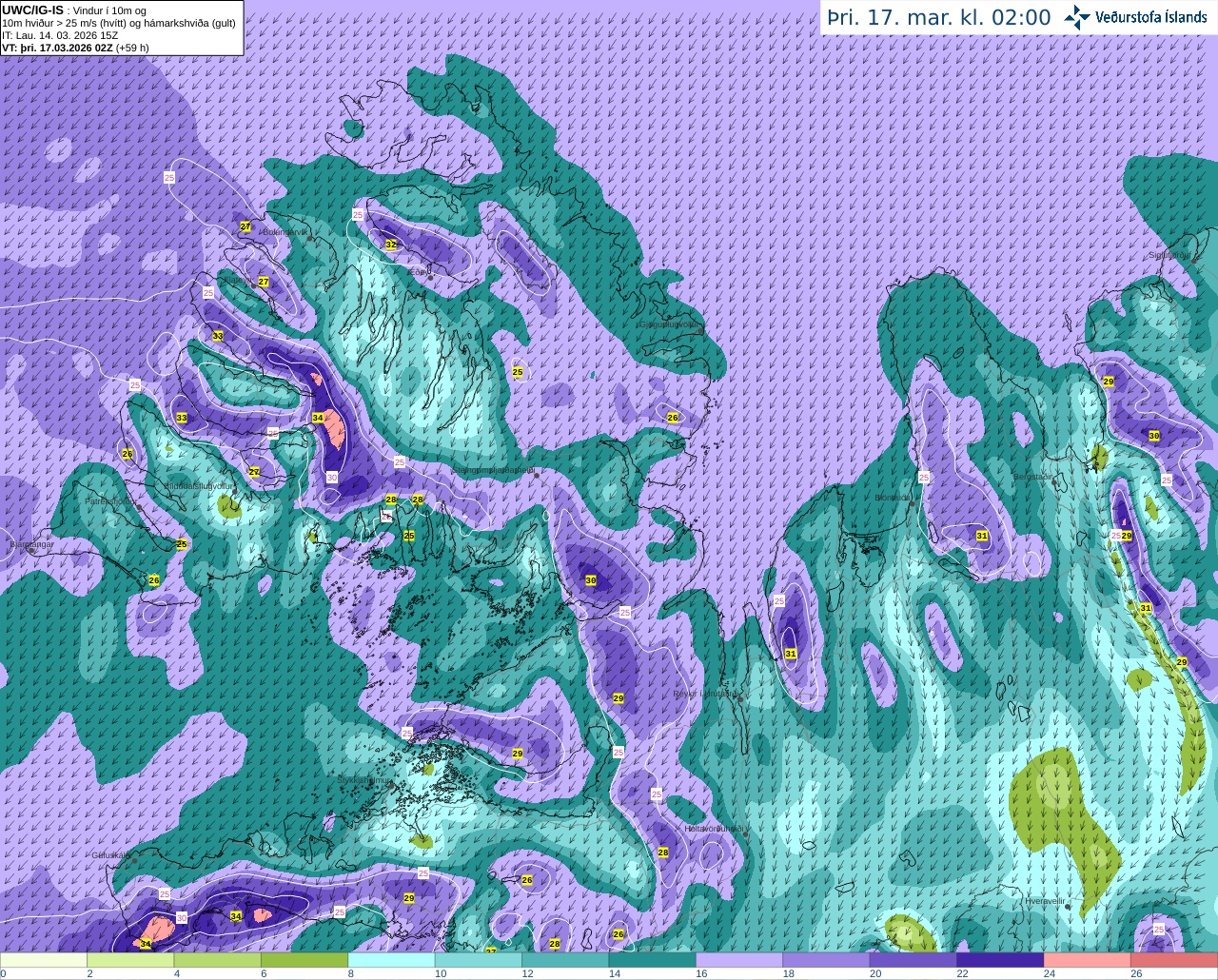Screen dimensions: 1218x980
Task: Click the Reykir í Hrútafirði station label
Action: click(707, 694)
